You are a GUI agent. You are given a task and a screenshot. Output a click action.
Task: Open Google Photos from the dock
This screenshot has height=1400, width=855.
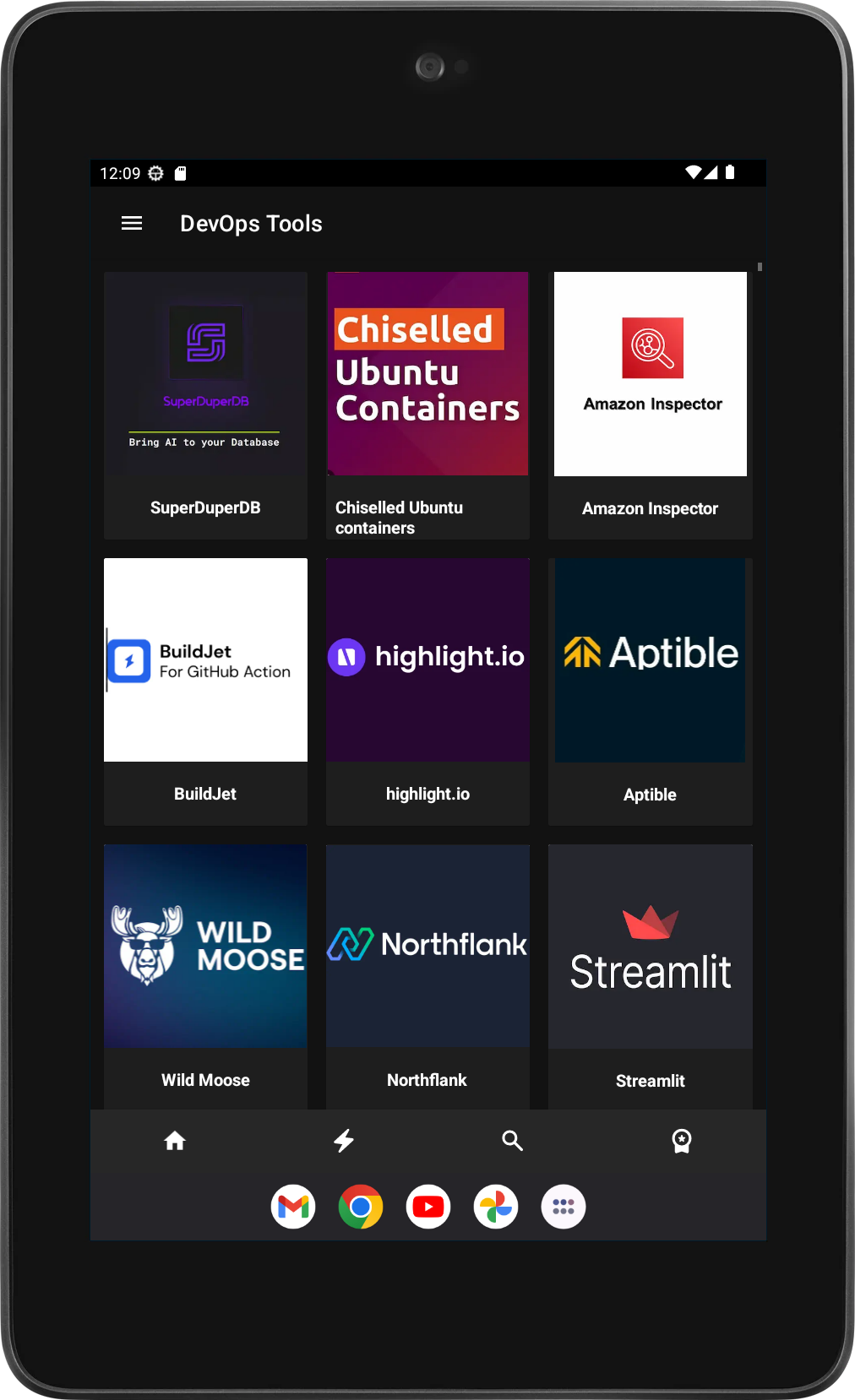coord(496,1207)
